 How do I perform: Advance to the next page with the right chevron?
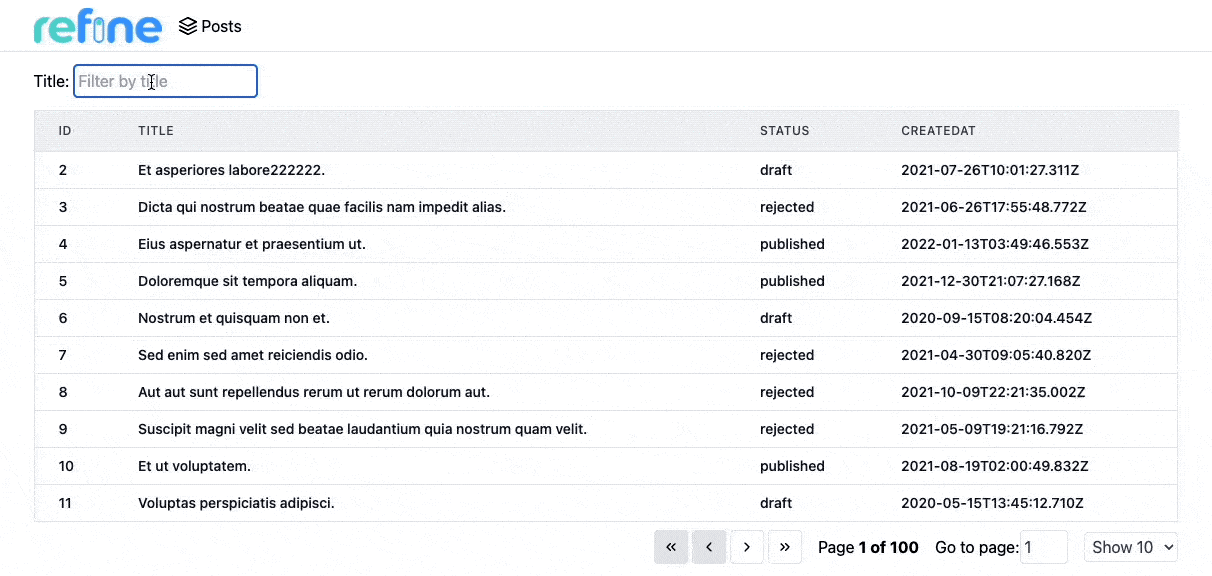(x=747, y=547)
